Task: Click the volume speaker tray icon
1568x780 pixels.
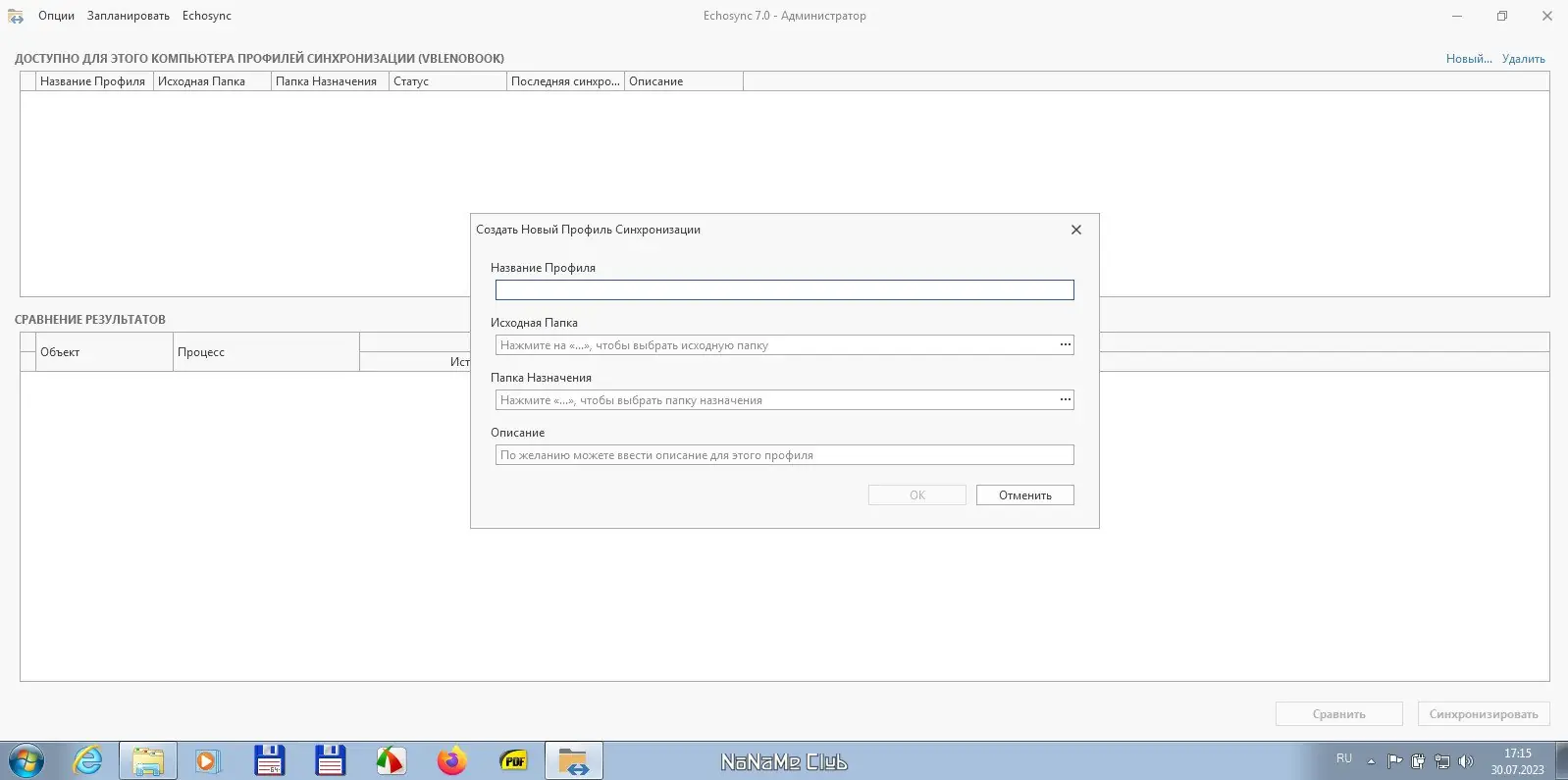Action: click(1466, 761)
